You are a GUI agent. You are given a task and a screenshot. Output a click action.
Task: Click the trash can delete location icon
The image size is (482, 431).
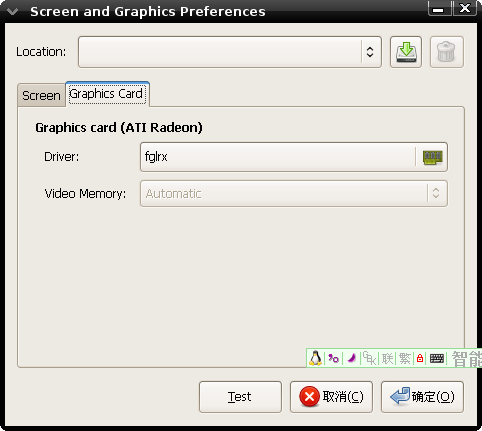point(446,52)
